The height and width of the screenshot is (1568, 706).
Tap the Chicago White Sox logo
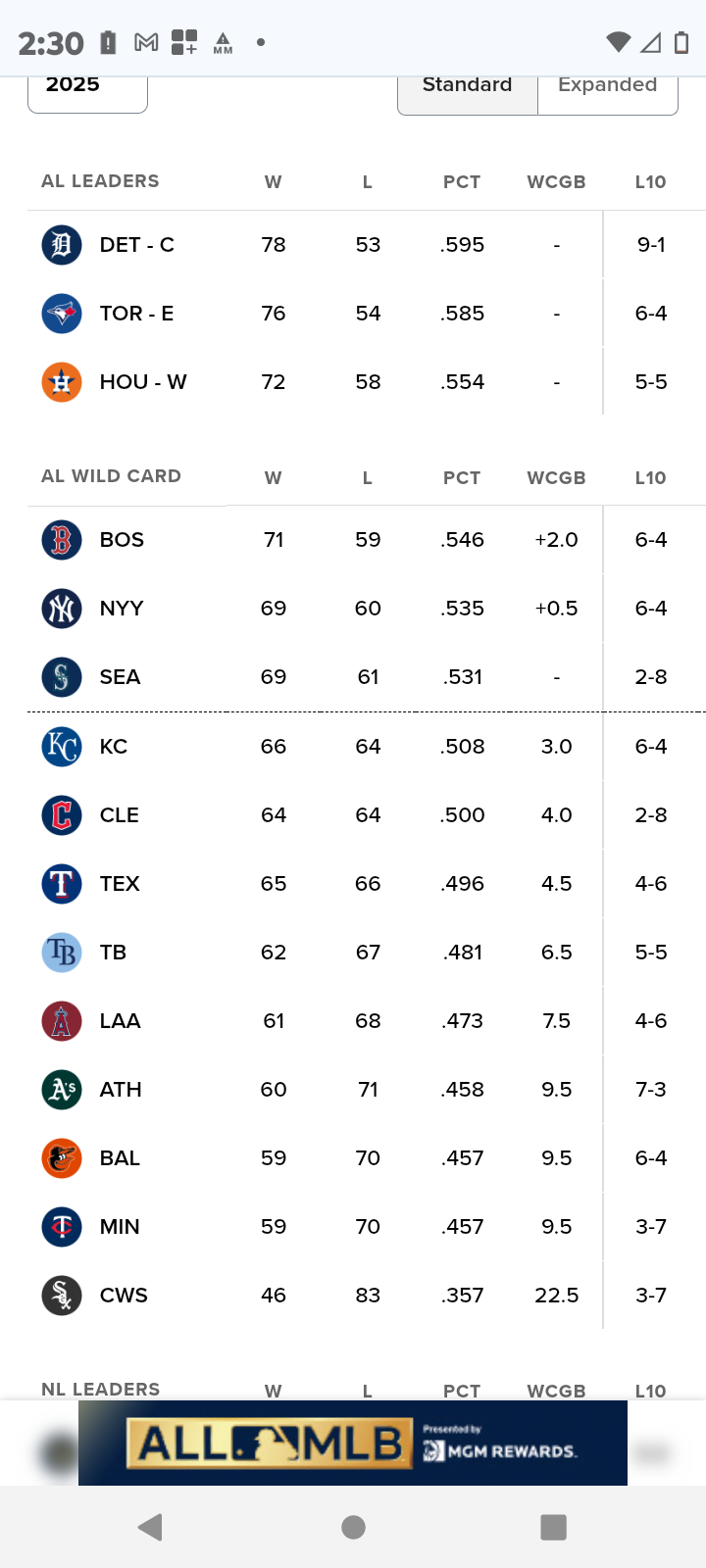(x=61, y=1296)
